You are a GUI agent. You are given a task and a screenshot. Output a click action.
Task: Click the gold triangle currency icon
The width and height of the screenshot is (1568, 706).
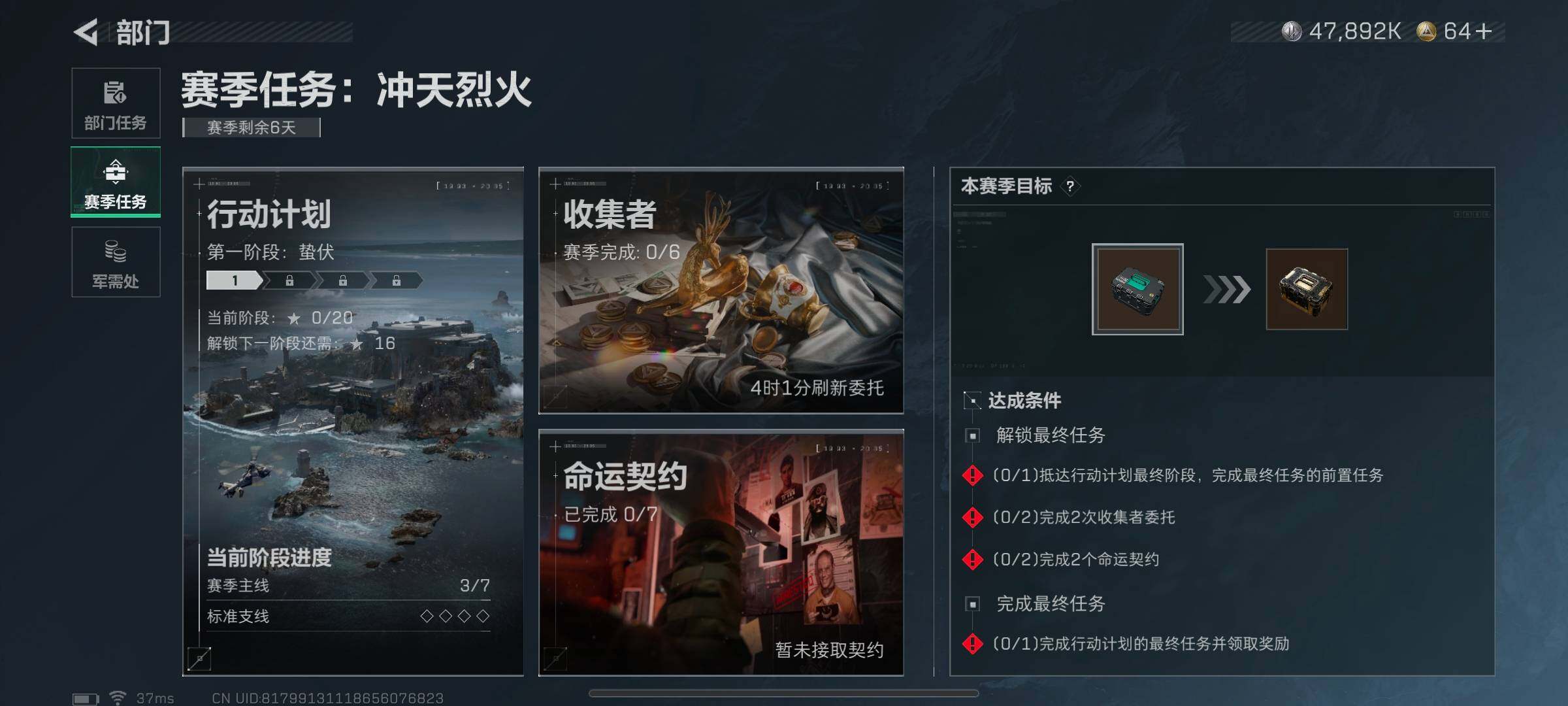pos(1426,31)
